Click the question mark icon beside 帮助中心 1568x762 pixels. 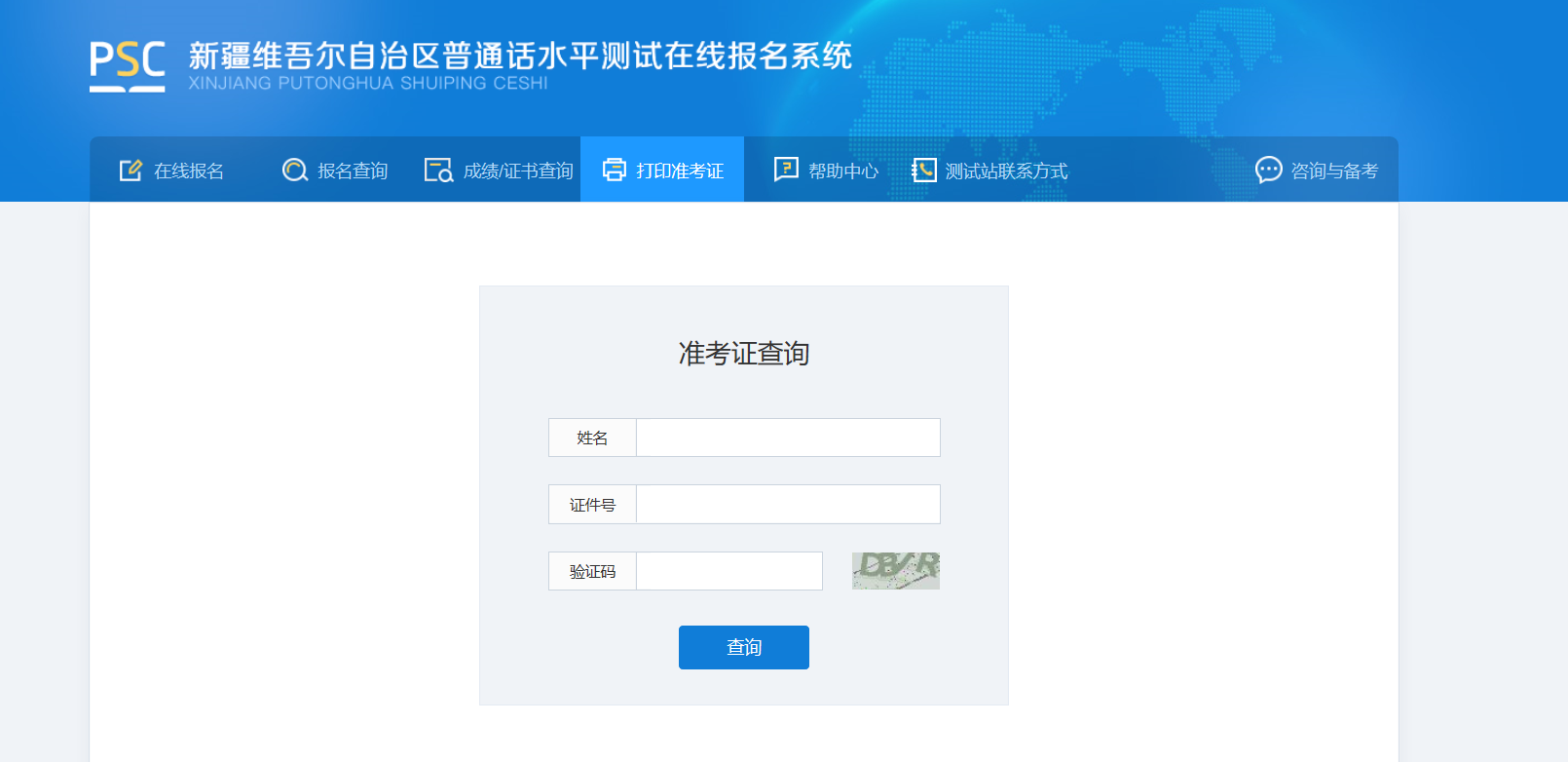click(x=786, y=170)
